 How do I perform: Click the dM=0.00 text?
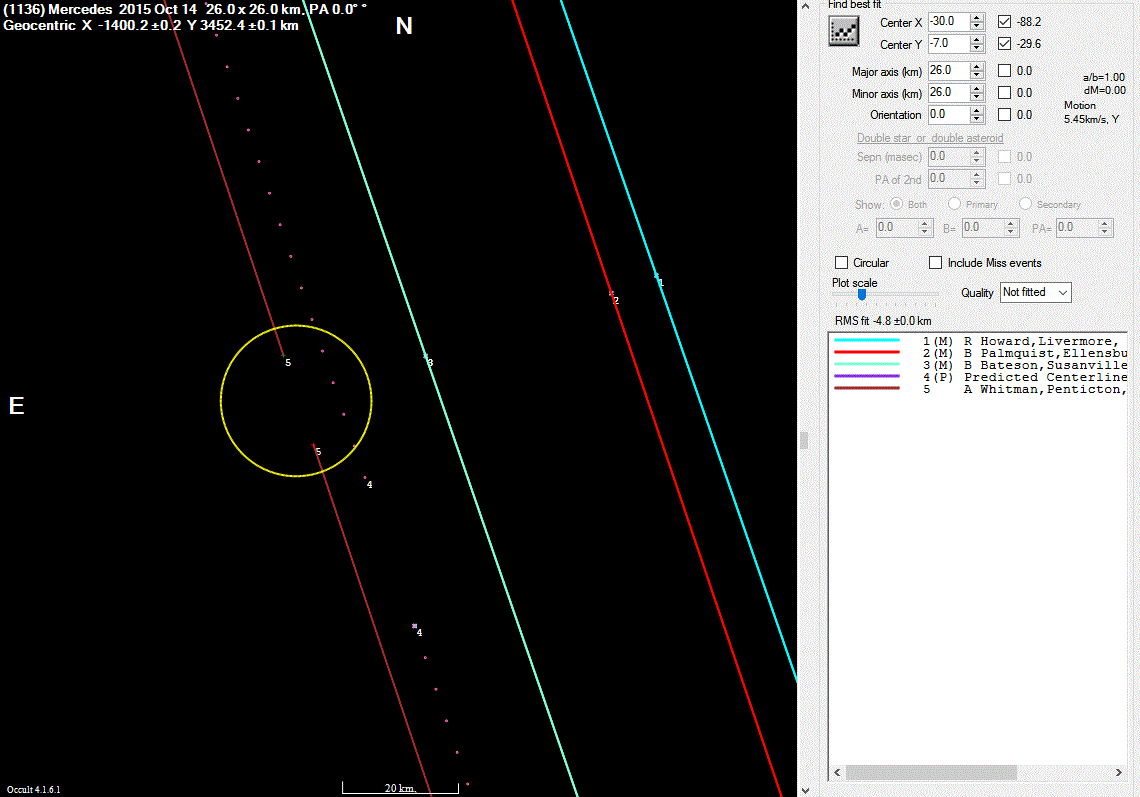click(1104, 90)
